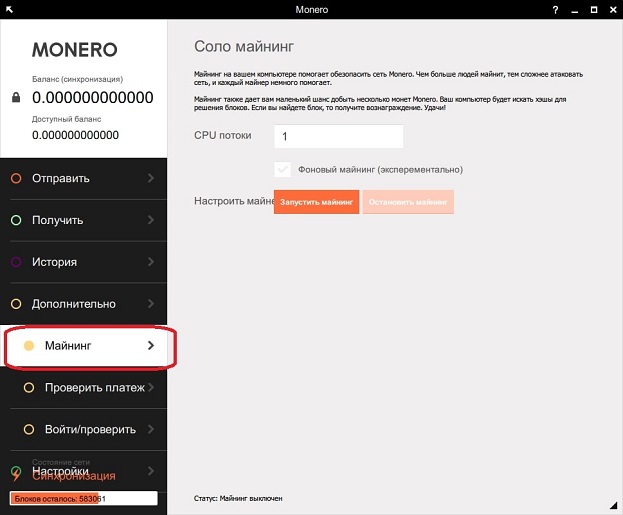
Task: Click the Блоков осталось sync progress bar
Action: pyautogui.click(x=83, y=498)
